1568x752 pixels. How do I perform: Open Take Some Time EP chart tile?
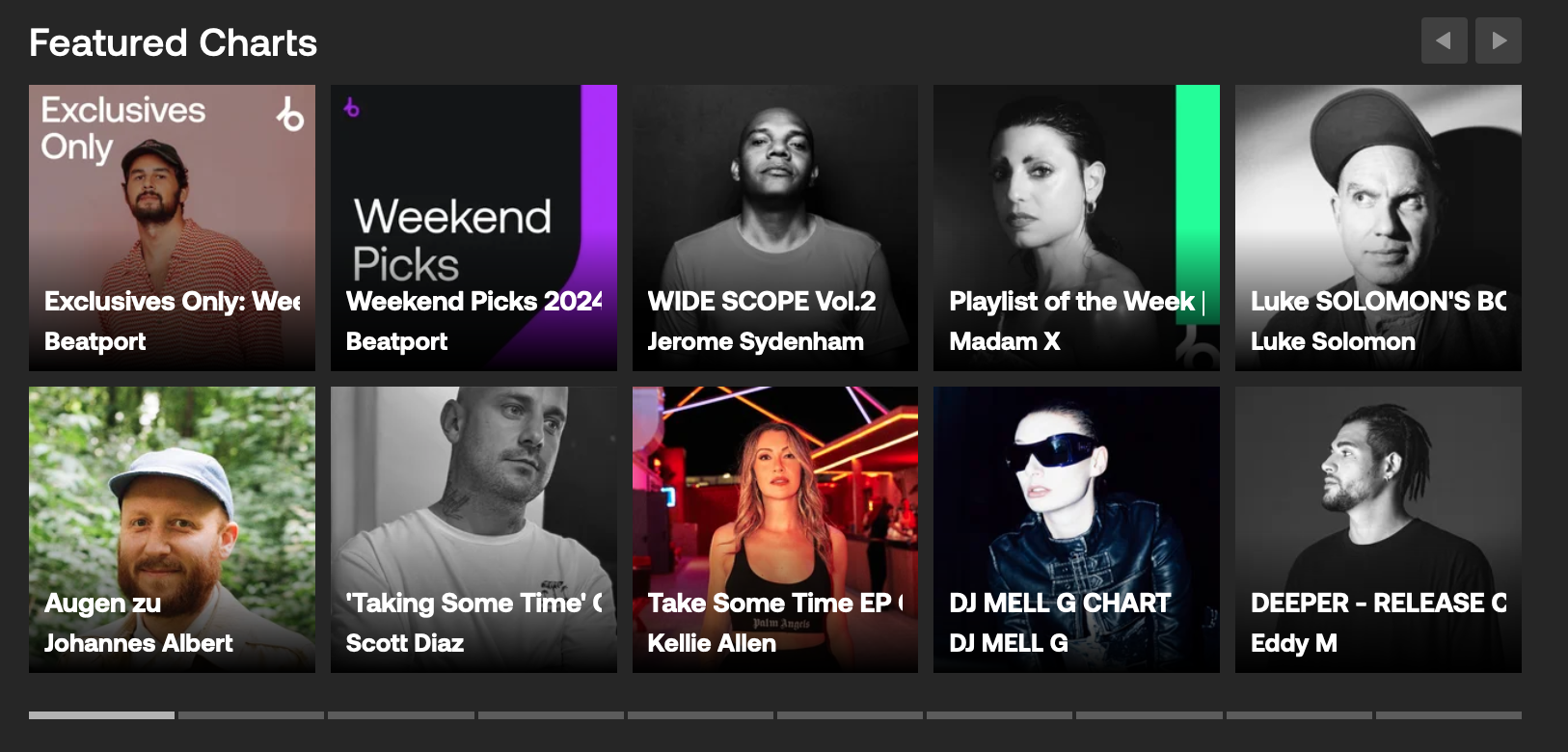coord(775,529)
